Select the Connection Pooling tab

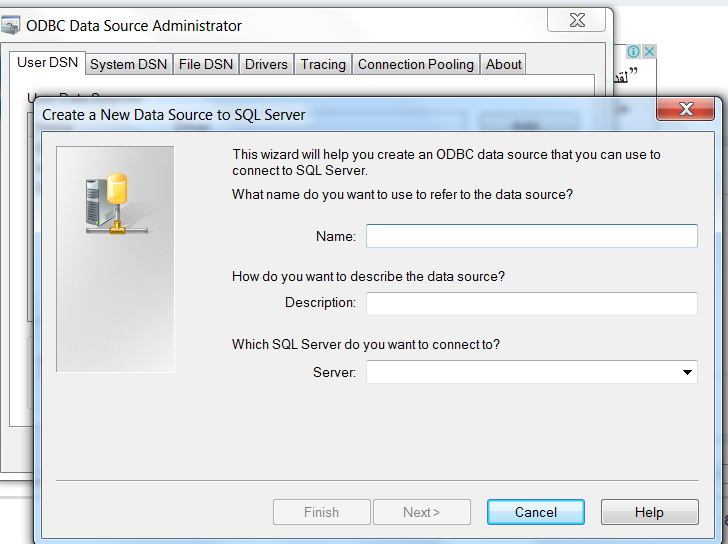pyautogui.click(x=416, y=64)
